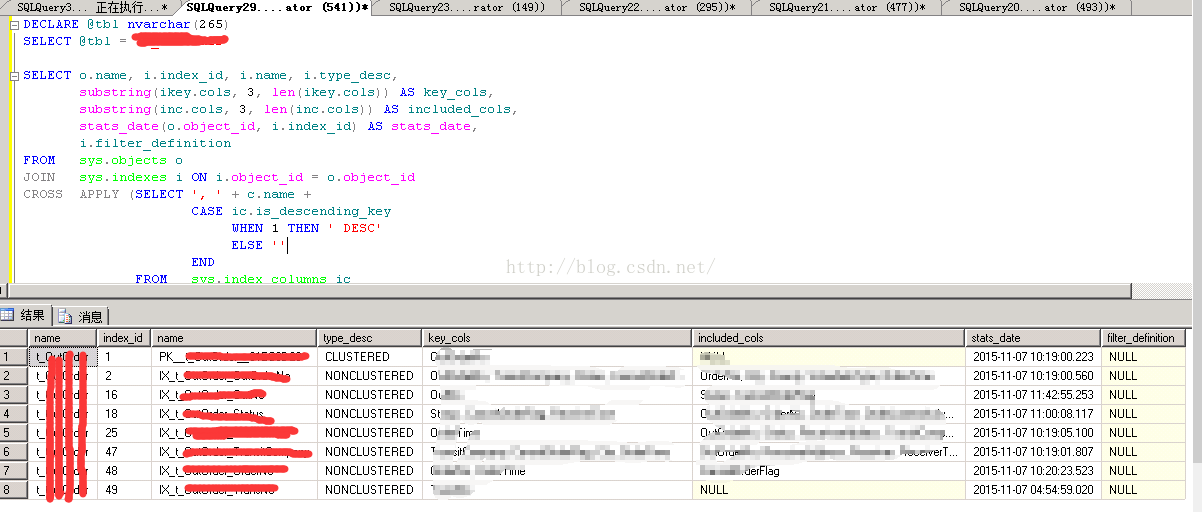
Task: Open the SQLQuery23 (149) query tab
Action: 466,7
